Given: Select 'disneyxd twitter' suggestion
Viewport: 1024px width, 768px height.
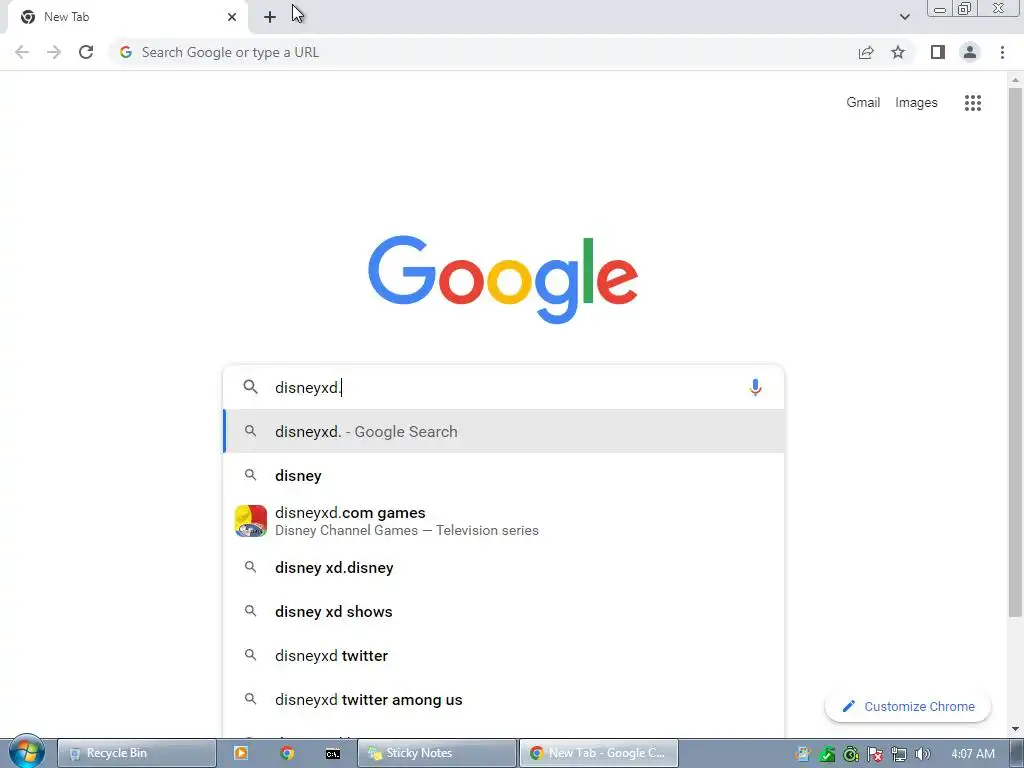Looking at the screenshot, I should coord(504,655).
